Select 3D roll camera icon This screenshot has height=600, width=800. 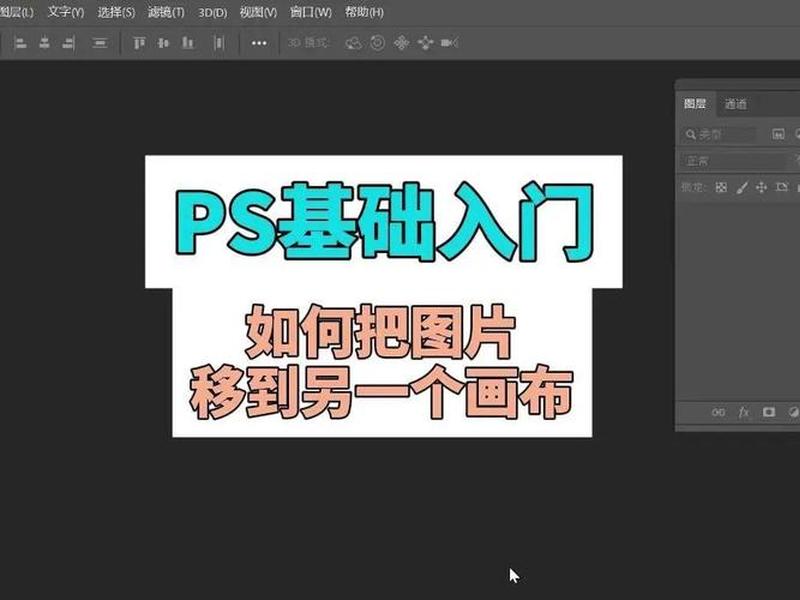coord(378,43)
